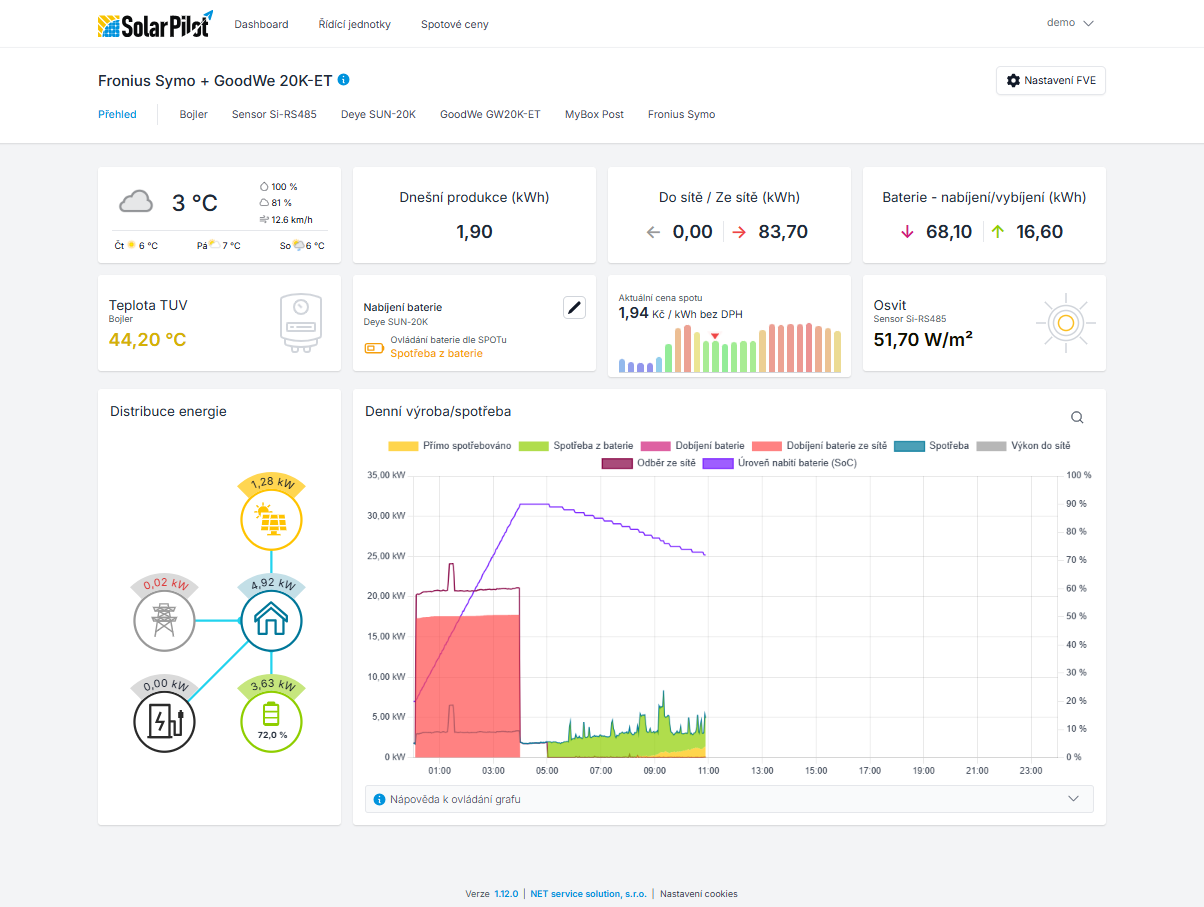Click the house consumption icon
1204x907 pixels.
coord(271,621)
